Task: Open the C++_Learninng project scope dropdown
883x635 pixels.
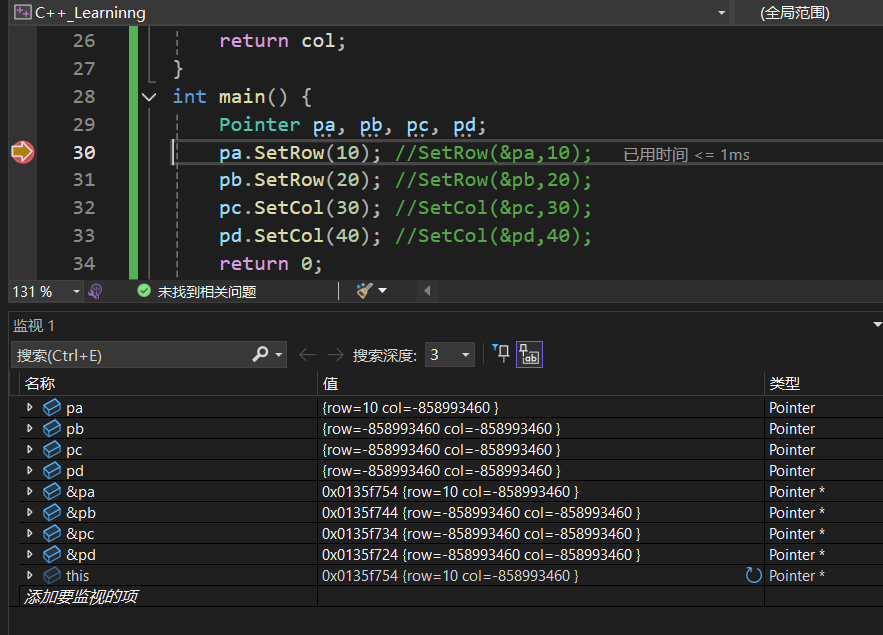Action: coord(721,13)
